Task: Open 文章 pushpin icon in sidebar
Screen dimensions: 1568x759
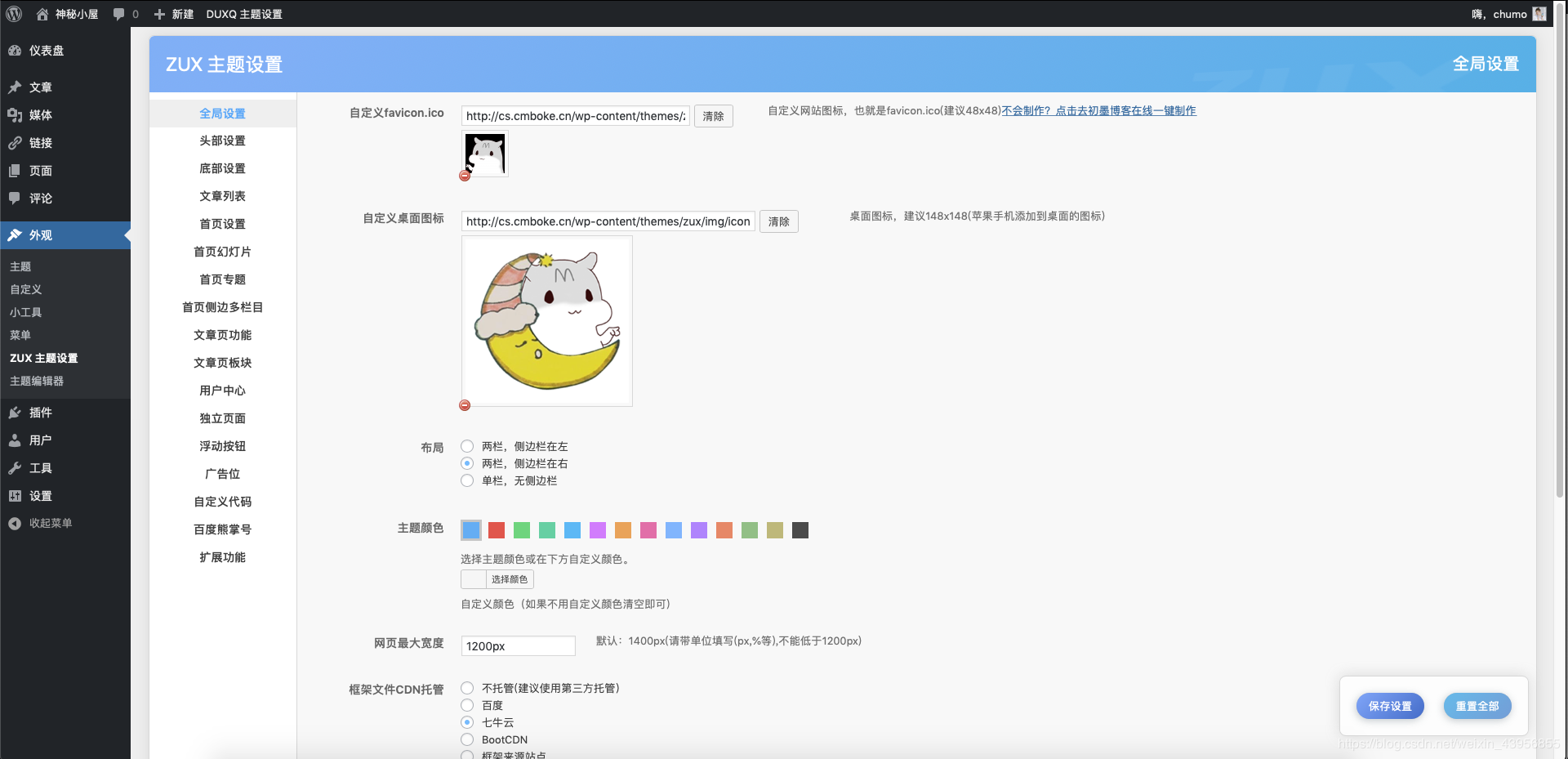Action: point(15,87)
